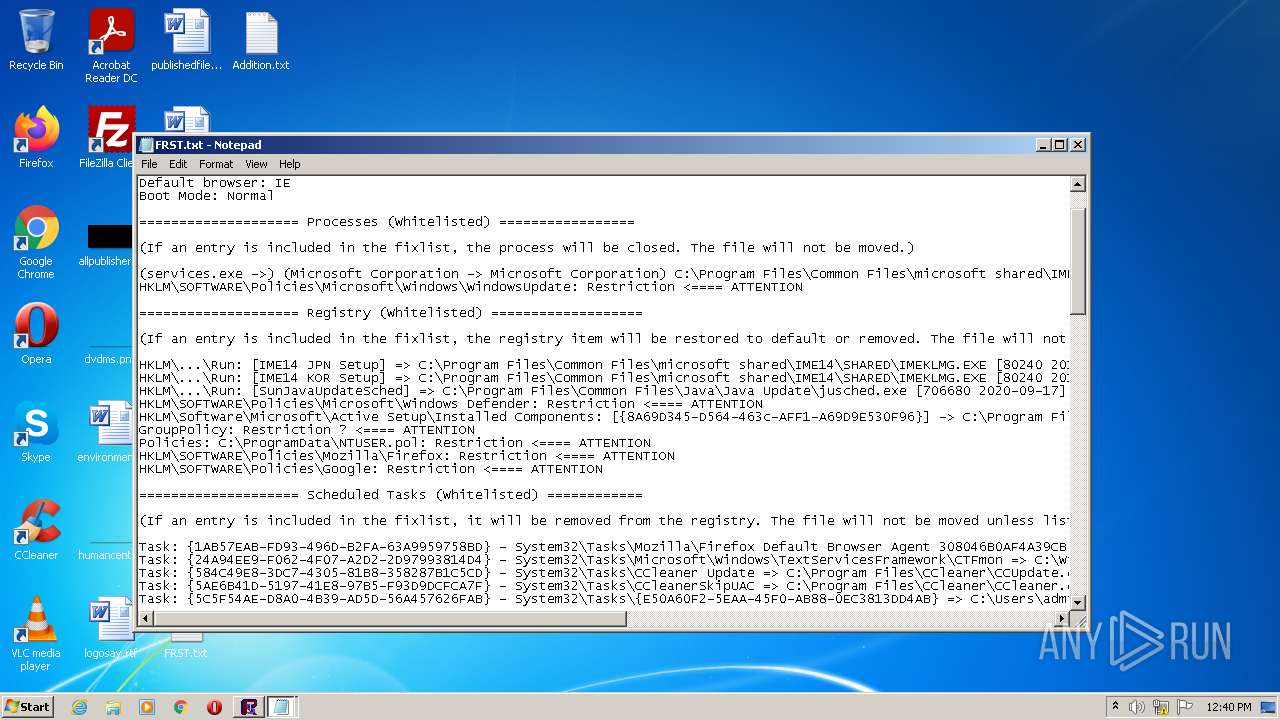Click the horizontal scrollbar thumb
Screen dimensions: 1280x720
[x=390, y=618]
